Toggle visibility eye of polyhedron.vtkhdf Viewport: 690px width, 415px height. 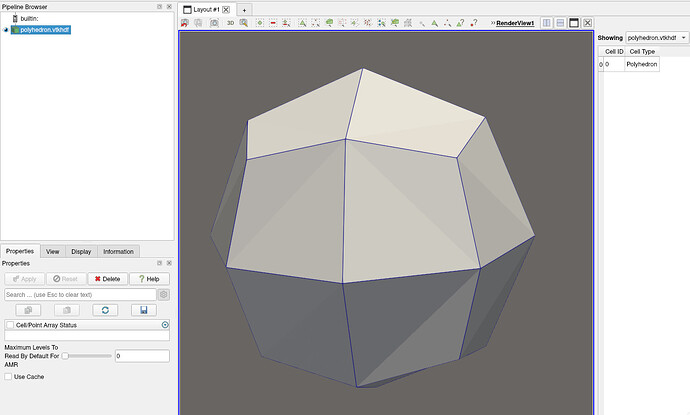point(7,30)
